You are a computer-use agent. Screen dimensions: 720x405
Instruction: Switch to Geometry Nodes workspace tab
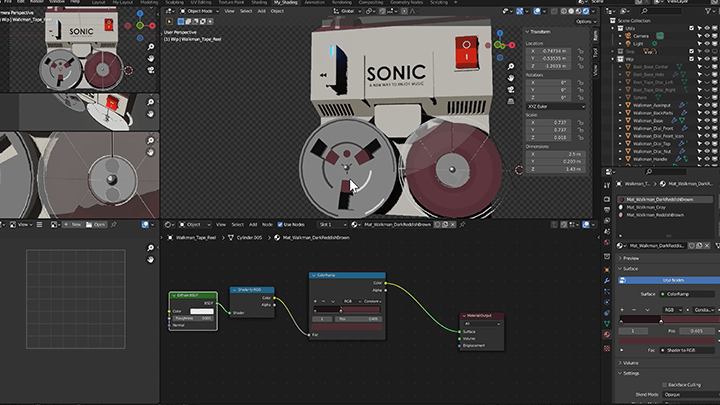[x=406, y=2]
